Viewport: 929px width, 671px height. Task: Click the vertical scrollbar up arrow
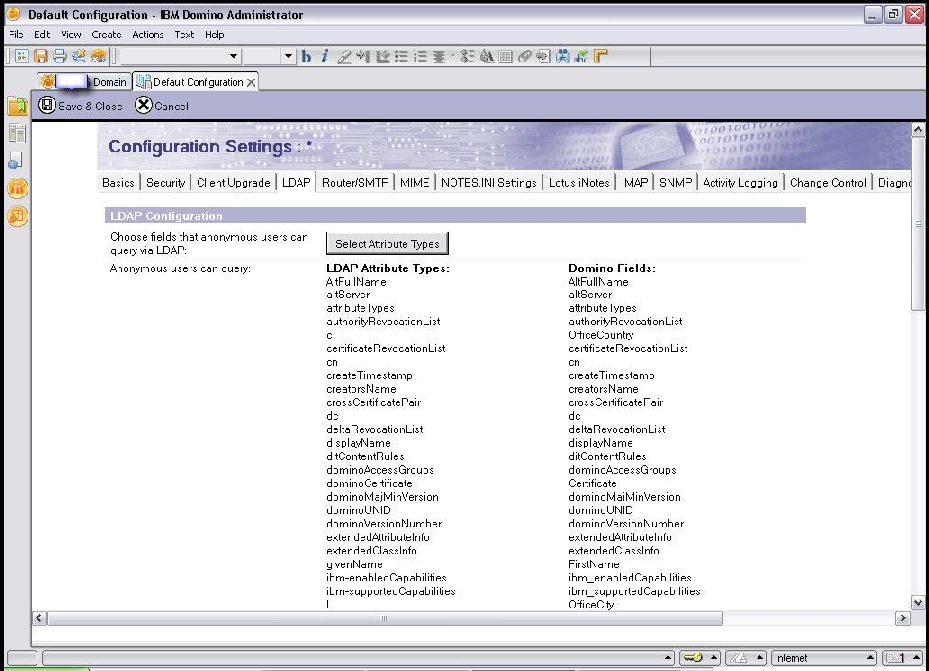coord(918,129)
